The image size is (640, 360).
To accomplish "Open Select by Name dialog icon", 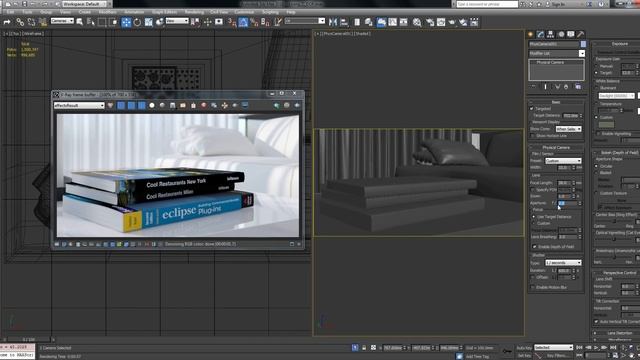I will tap(91, 22).
